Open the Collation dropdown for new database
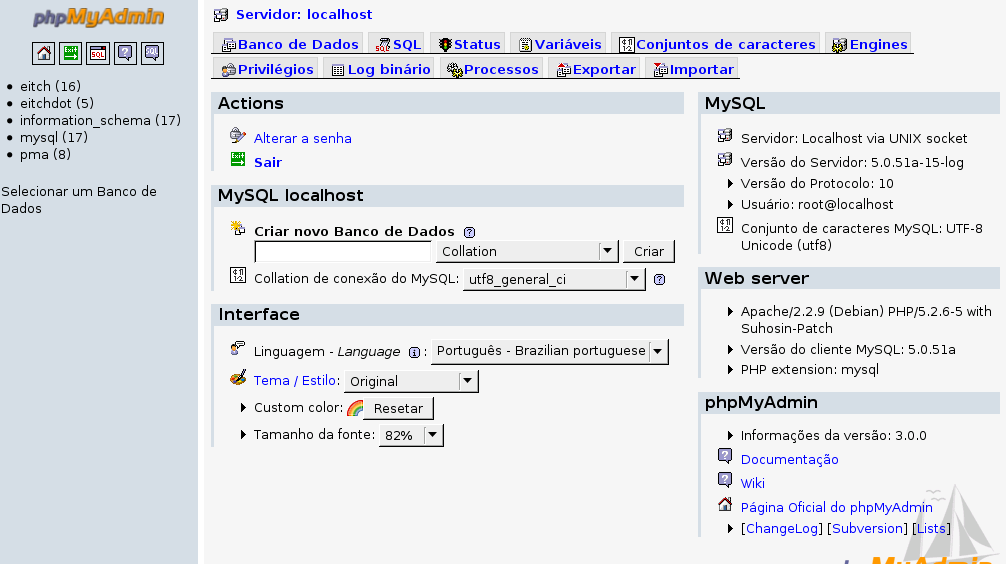1006x564 pixels. coord(527,252)
